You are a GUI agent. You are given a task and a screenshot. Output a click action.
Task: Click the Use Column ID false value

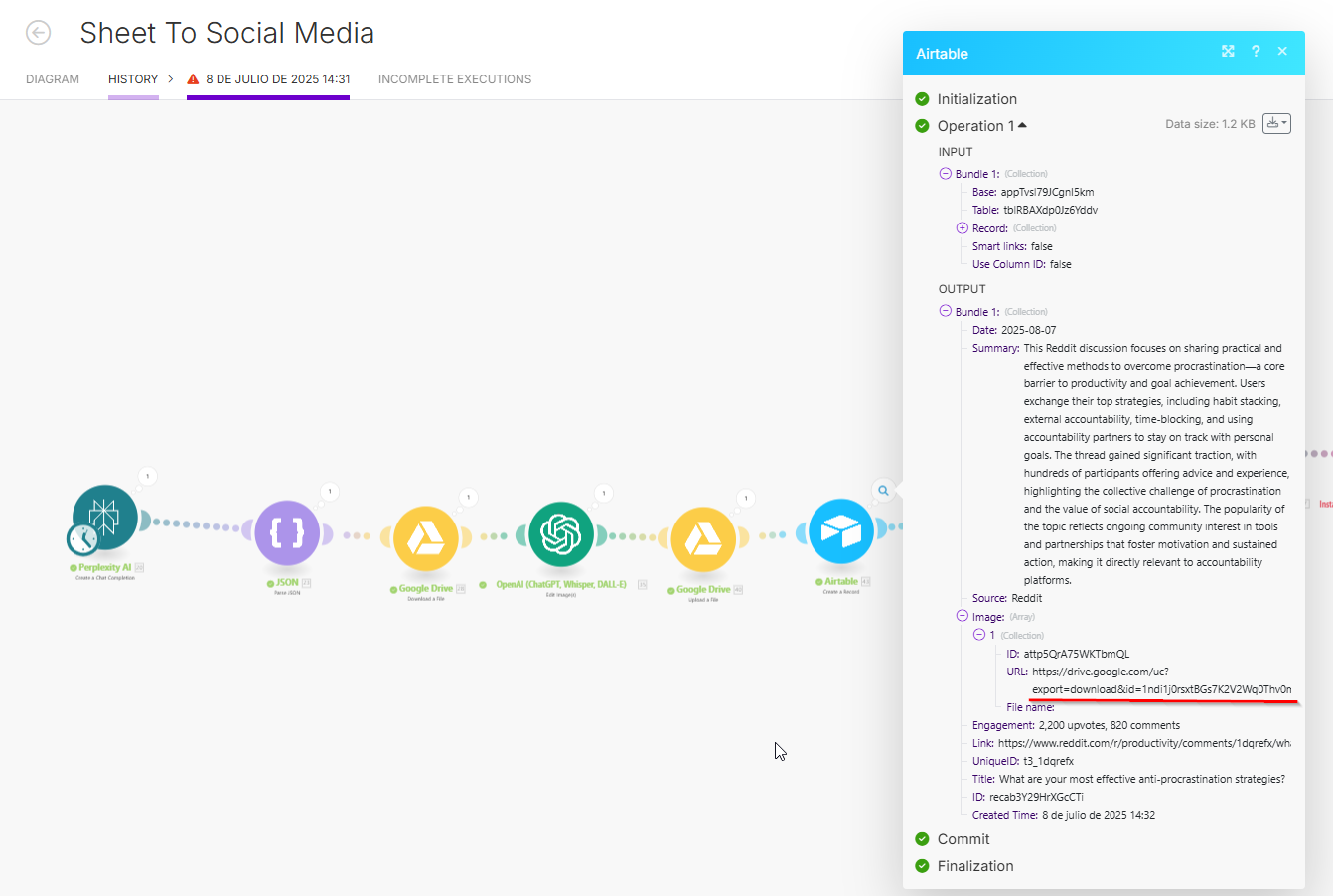(x=1061, y=264)
